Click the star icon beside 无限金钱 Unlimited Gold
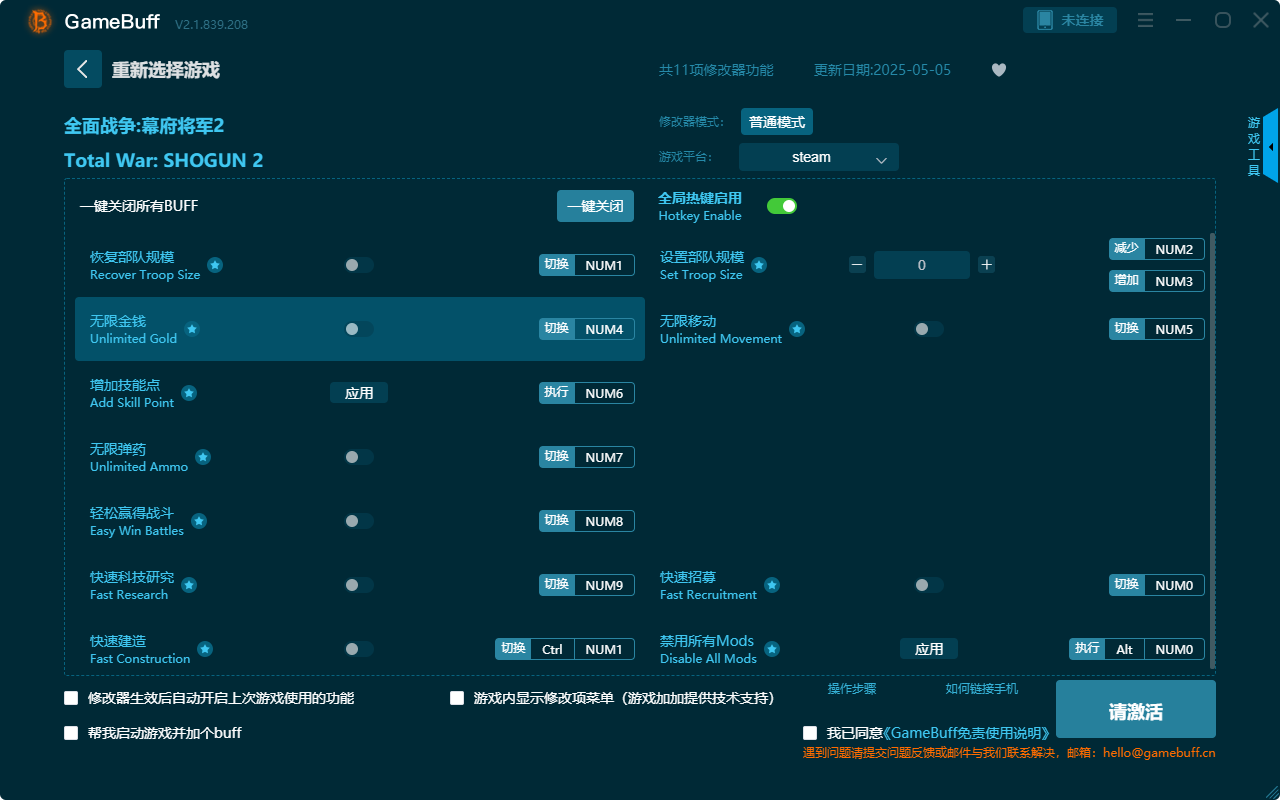Image resolution: width=1280 pixels, height=800 pixels. click(x=191, y=328)
